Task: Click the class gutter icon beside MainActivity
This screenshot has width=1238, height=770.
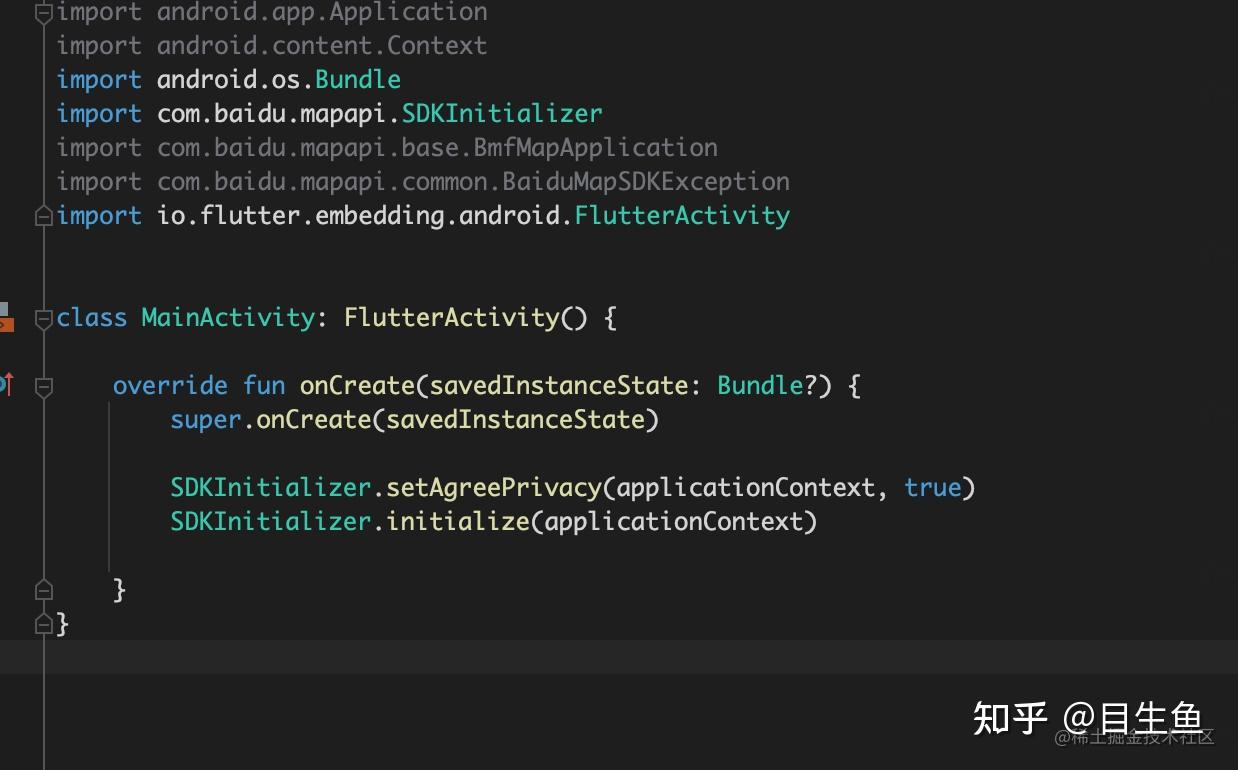Action: 5,317
